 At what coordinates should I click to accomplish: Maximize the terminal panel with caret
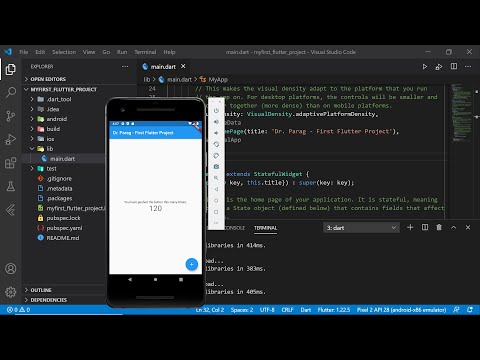pos(454,227)
